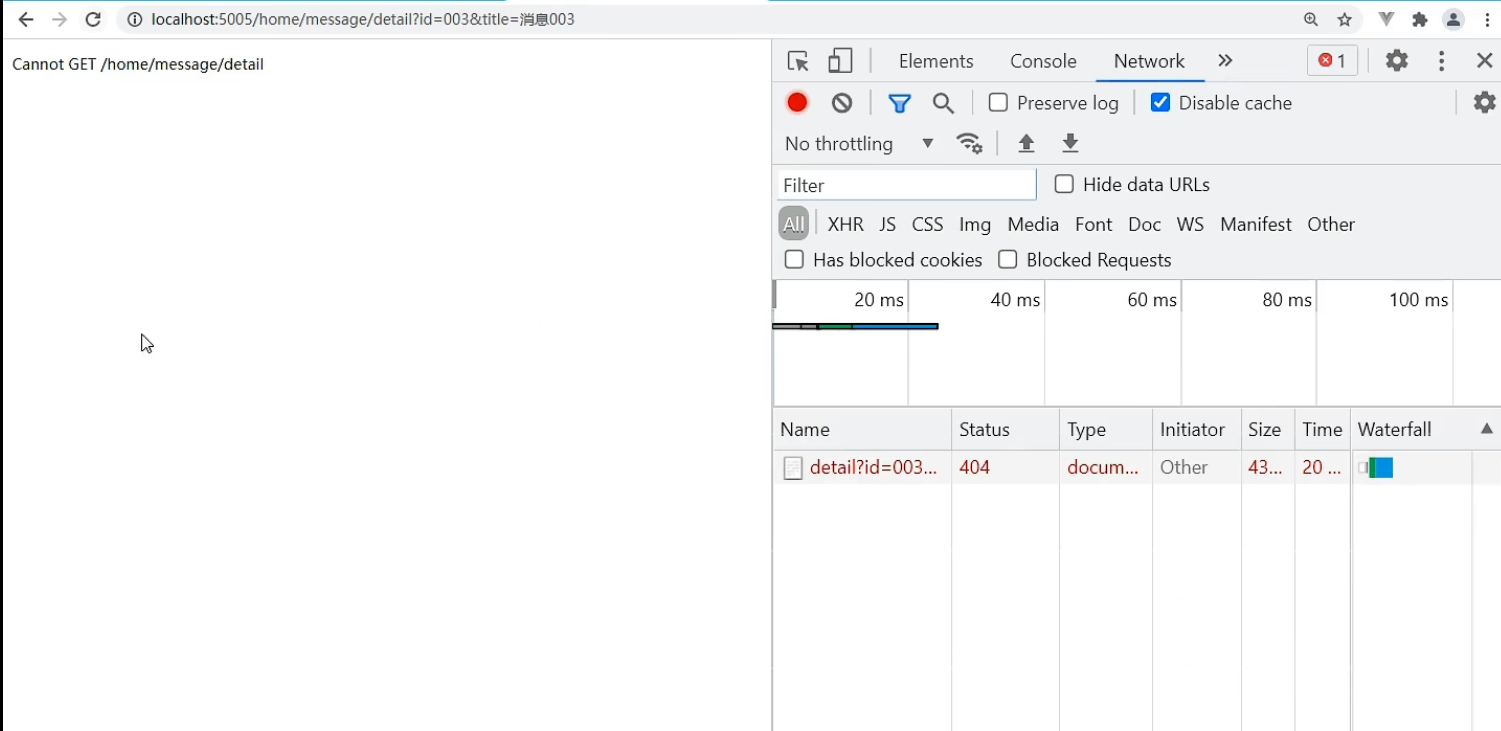Stop recording network log
The width and height of the screenshot is (1501, 731).
pos(797,102)
